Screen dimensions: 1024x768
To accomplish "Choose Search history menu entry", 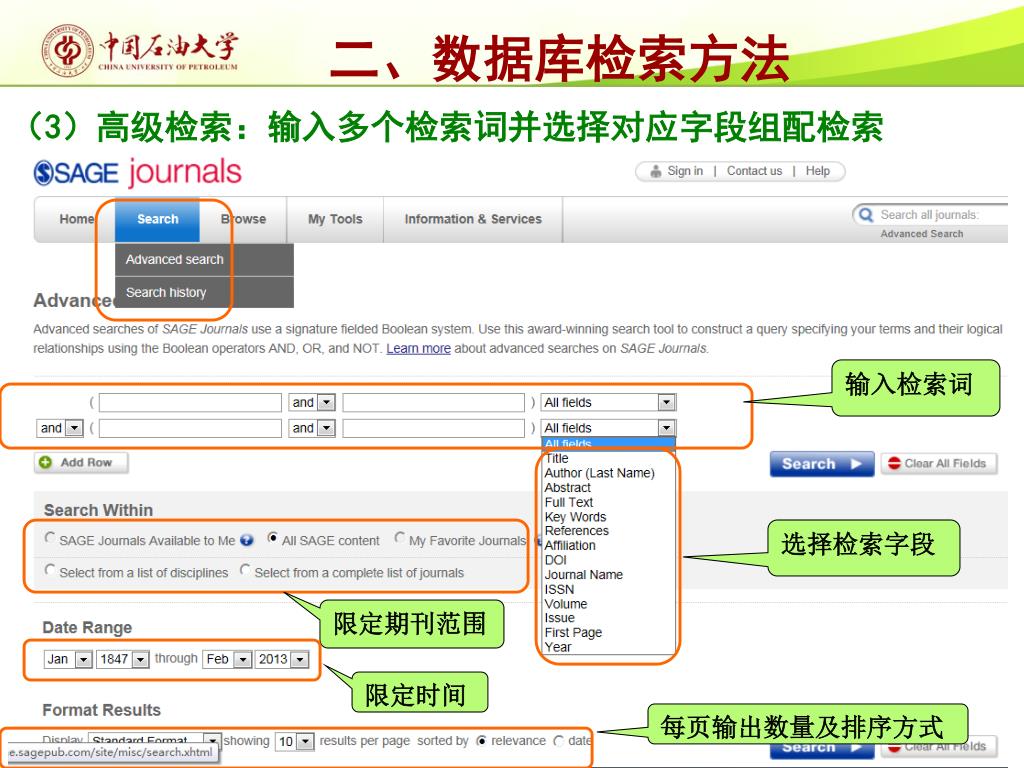I will coord(204,293).
